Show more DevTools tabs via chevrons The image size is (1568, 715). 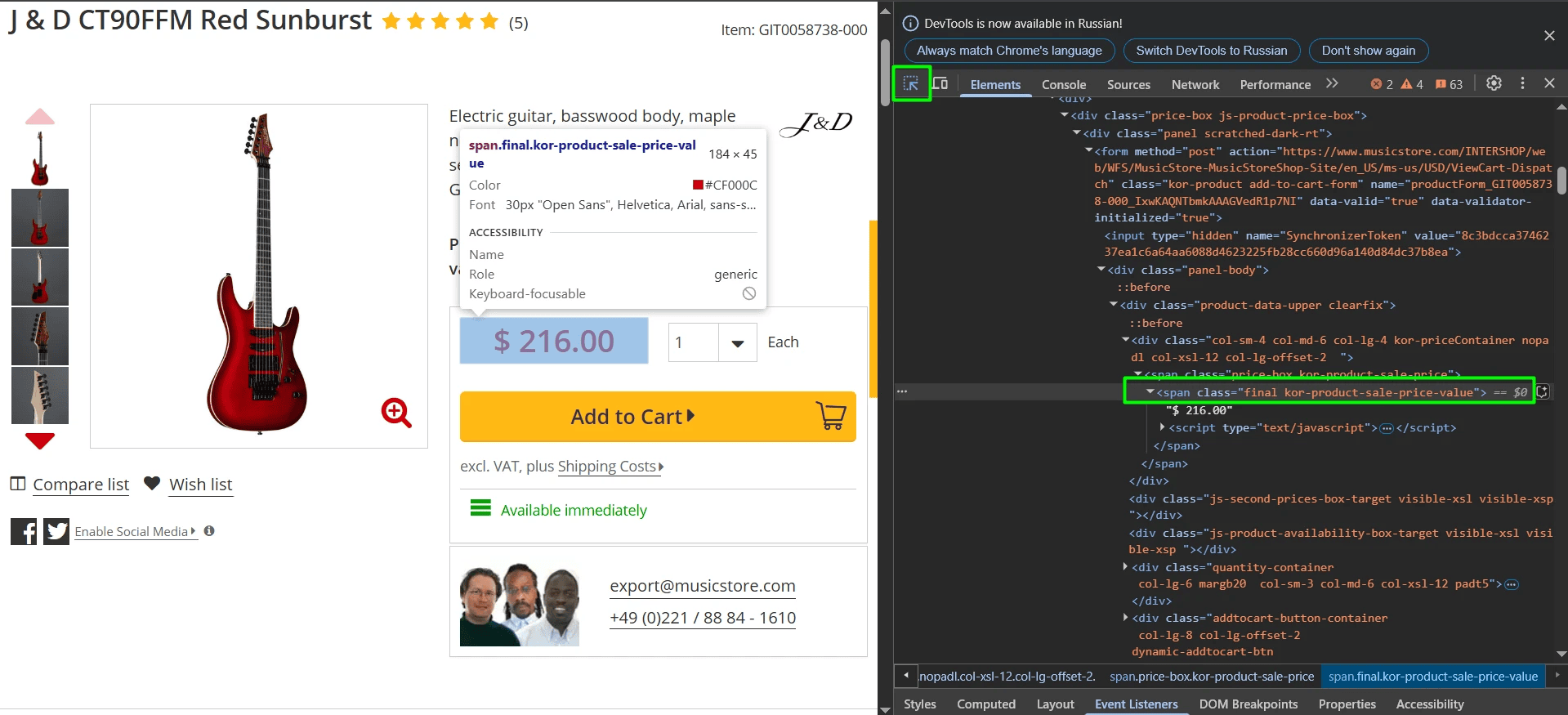tap(1333, 83)
